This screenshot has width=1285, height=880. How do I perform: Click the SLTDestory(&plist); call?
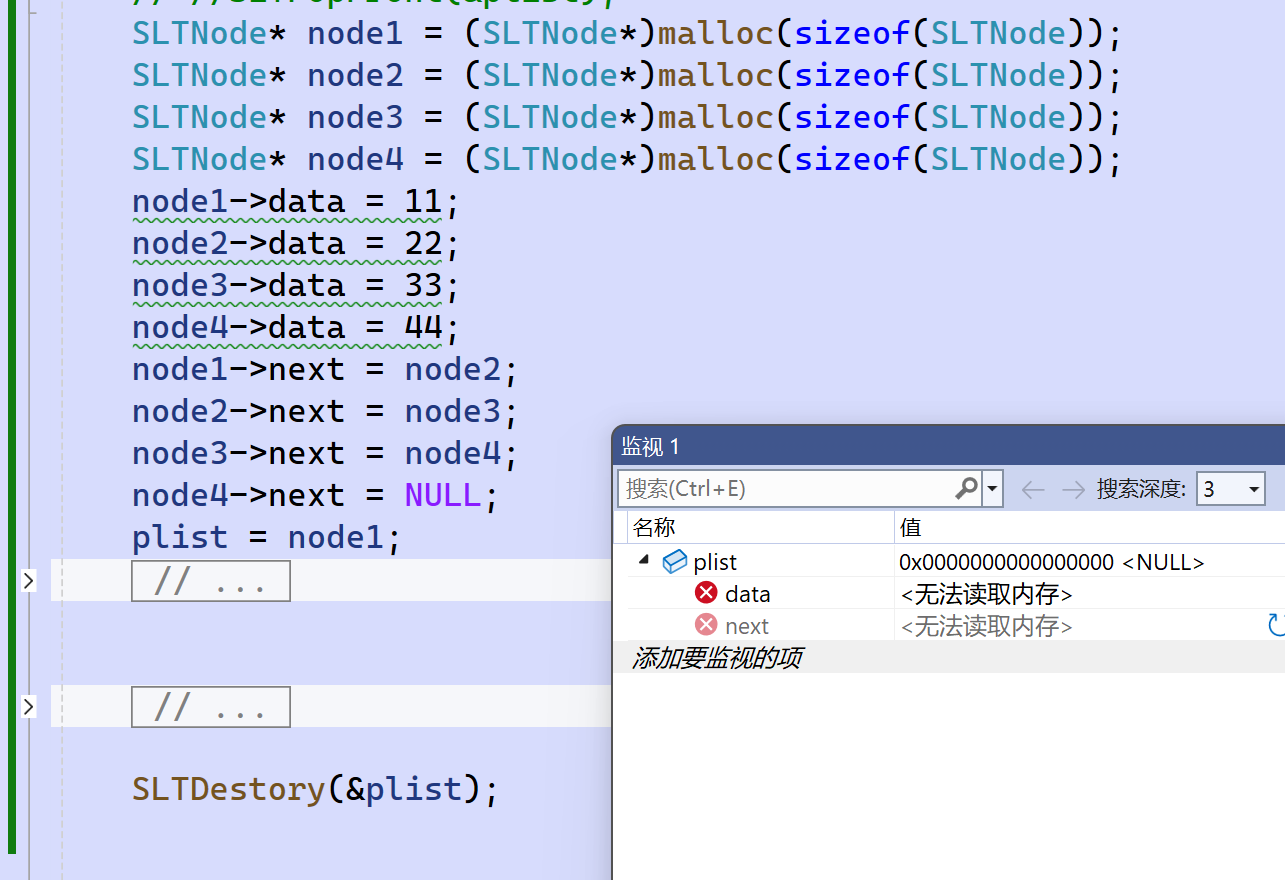[x=316, y=790]
